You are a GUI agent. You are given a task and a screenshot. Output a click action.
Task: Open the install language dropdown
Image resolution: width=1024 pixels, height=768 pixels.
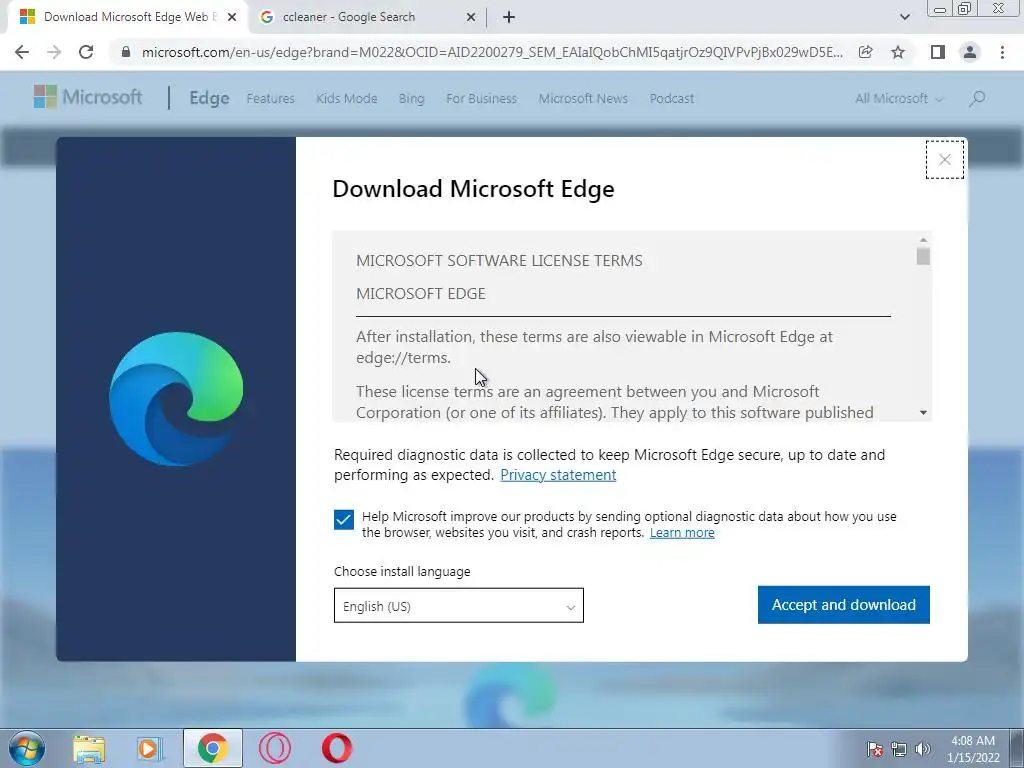point(458,605)
